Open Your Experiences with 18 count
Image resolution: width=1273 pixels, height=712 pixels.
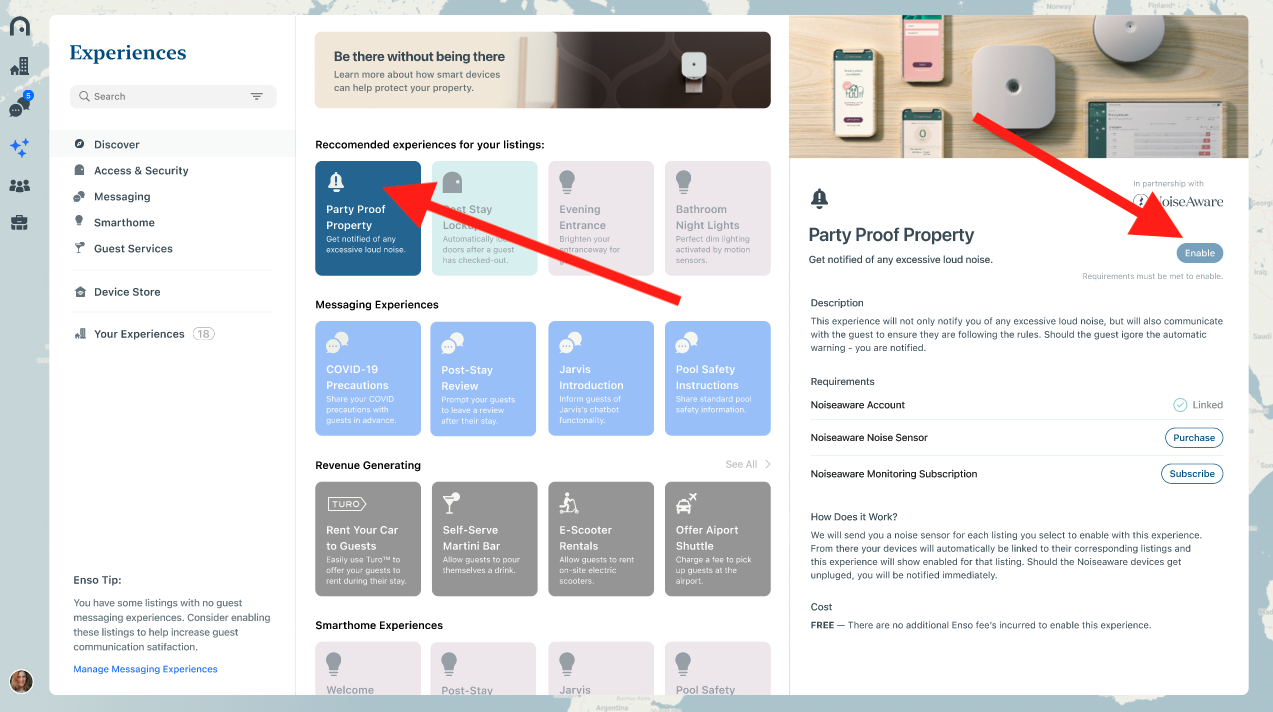144,334
